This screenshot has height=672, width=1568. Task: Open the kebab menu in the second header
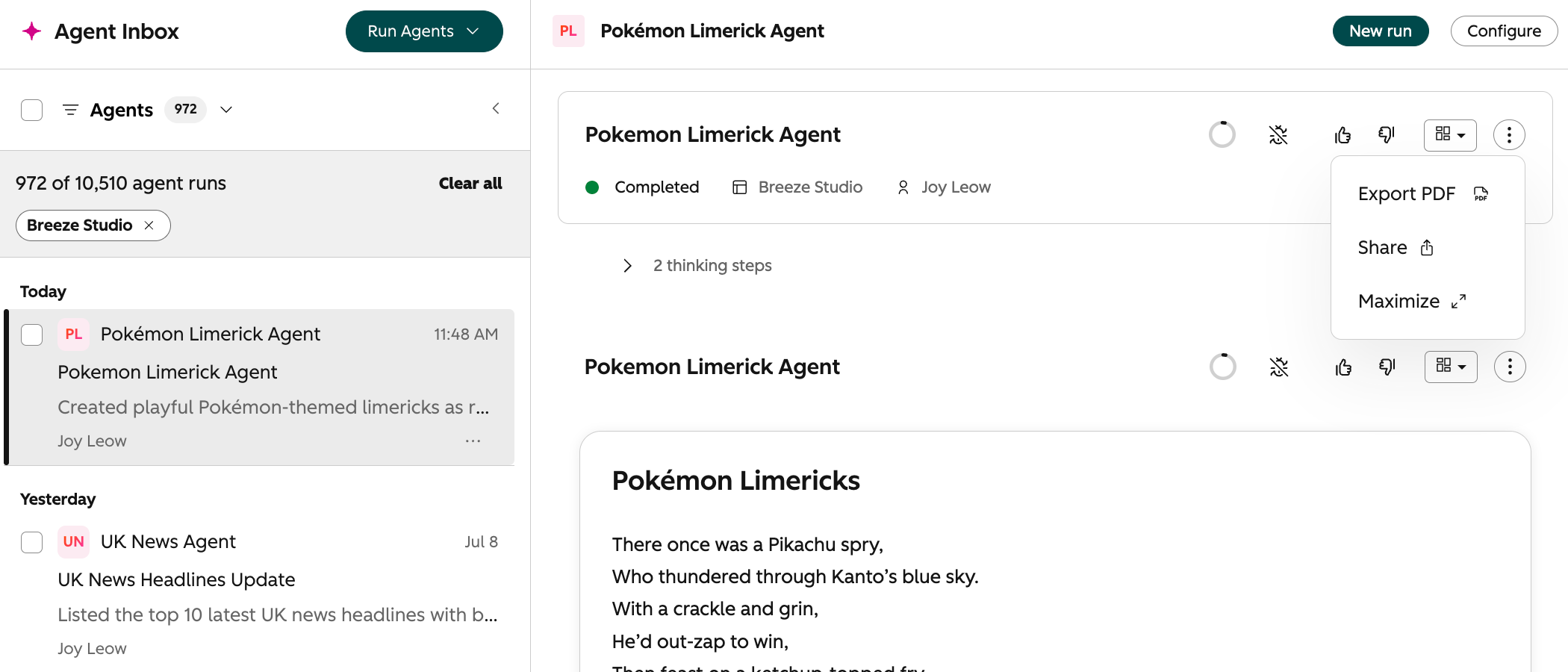[1510, 367]
